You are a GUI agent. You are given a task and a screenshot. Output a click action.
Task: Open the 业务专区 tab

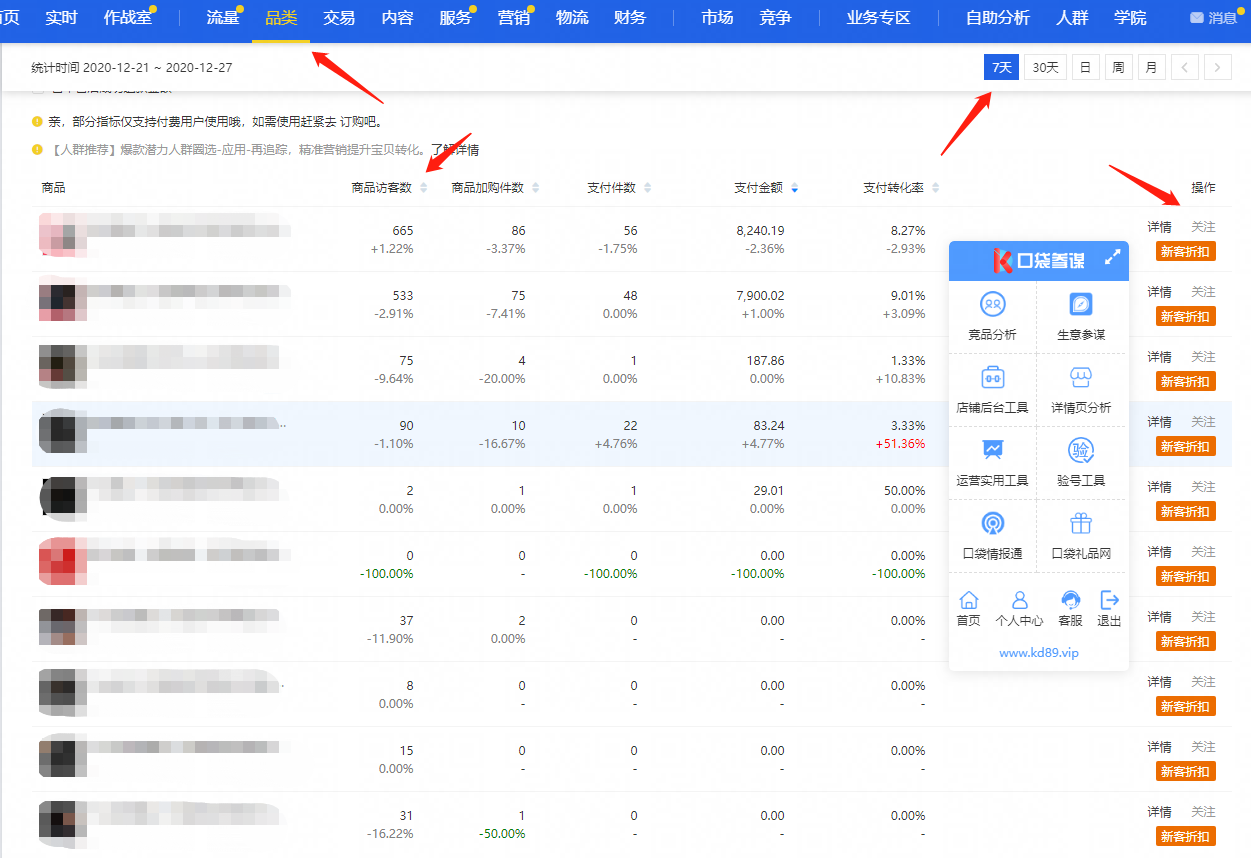pyautogui.click(x=878, y=18)
